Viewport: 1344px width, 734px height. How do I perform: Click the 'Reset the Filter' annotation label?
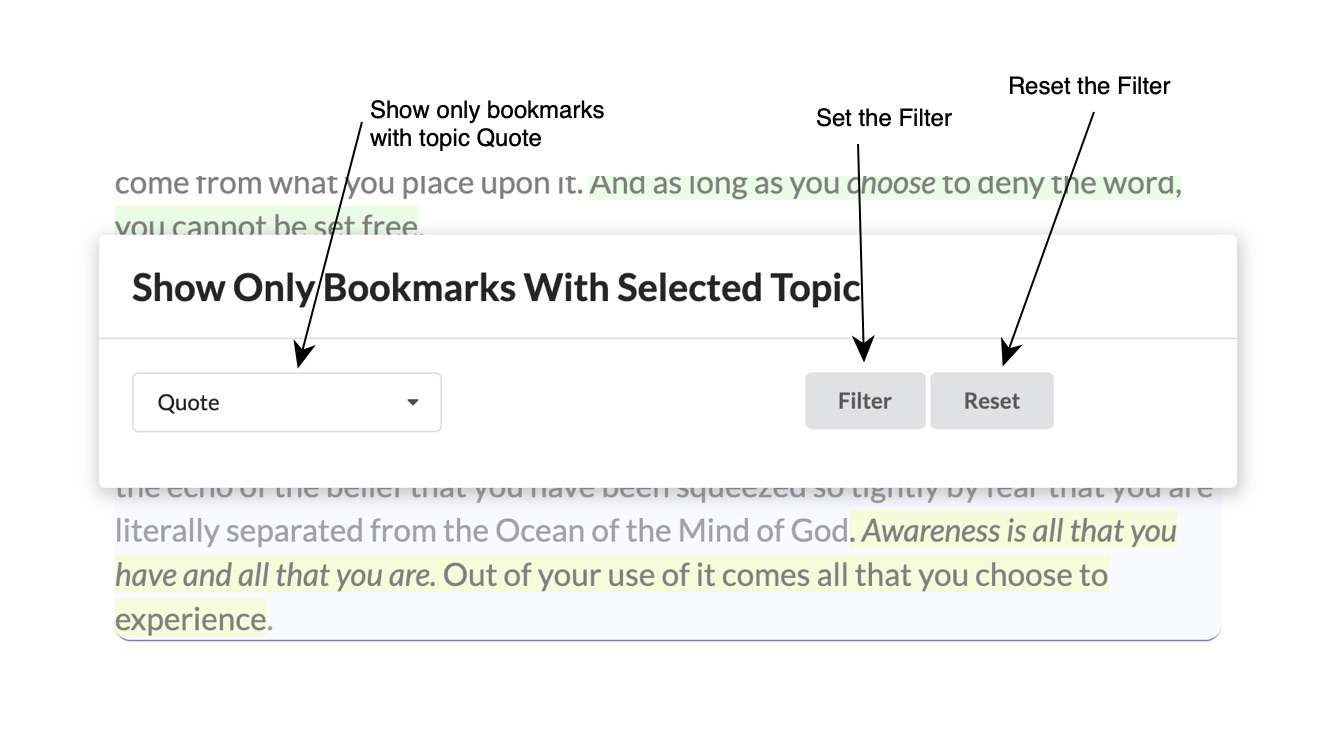pos(1089,86)
